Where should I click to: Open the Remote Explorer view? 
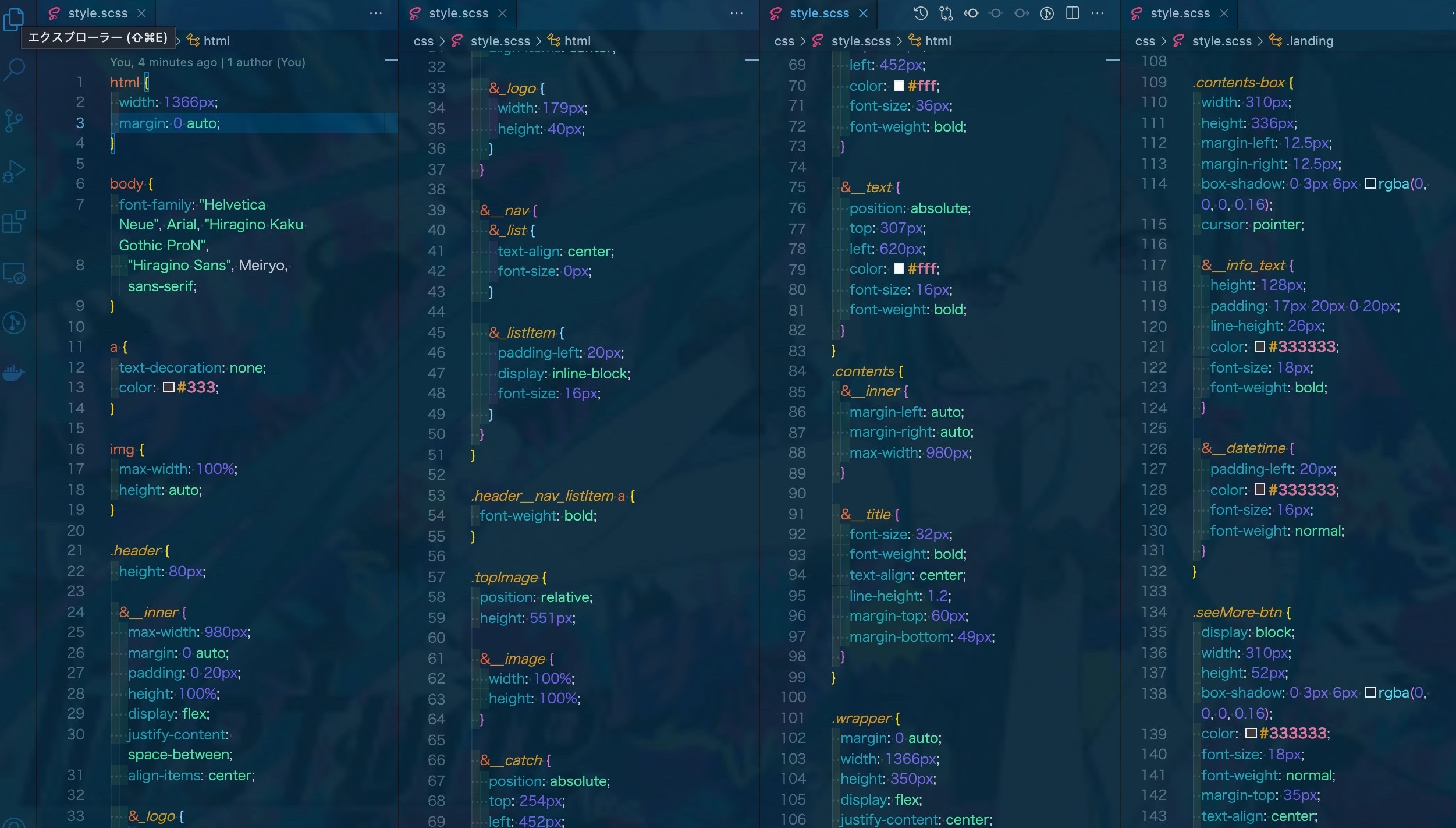click(14, 273)
